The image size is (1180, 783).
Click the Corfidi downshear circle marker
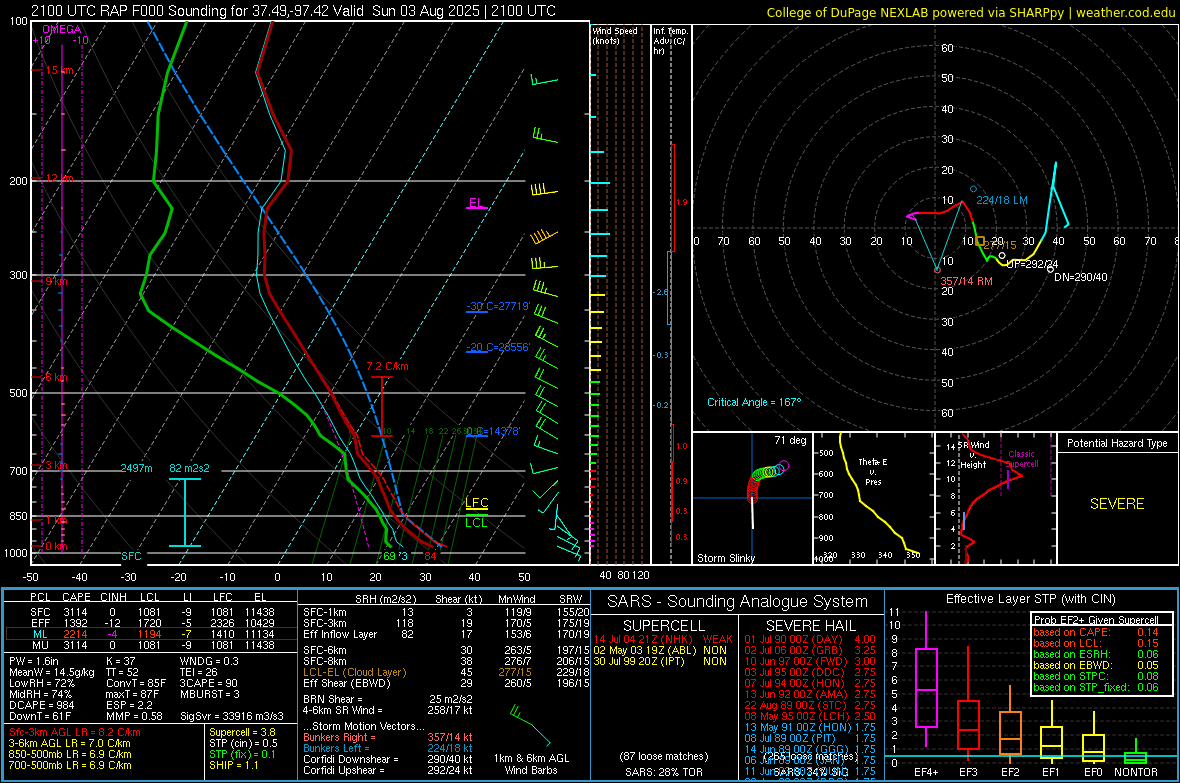point(1051,269)
